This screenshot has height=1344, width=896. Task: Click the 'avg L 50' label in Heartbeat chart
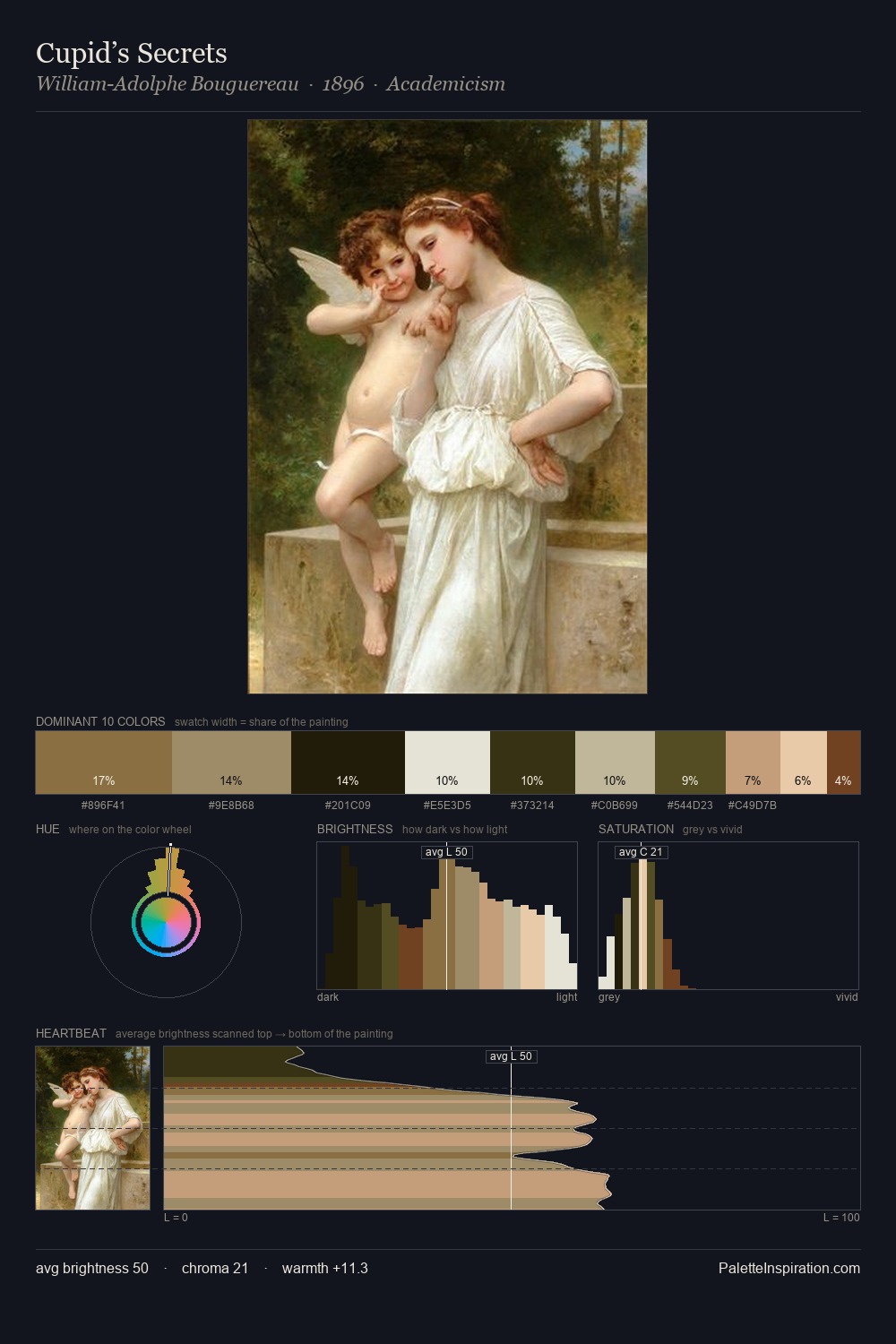click(x=511, y=1056)
